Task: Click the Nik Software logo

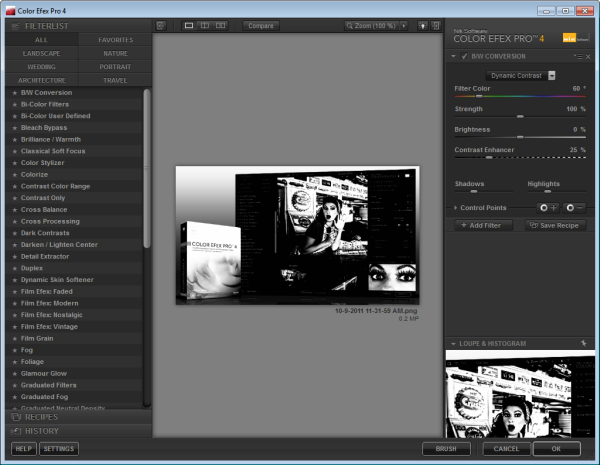Action: point(576,38)
